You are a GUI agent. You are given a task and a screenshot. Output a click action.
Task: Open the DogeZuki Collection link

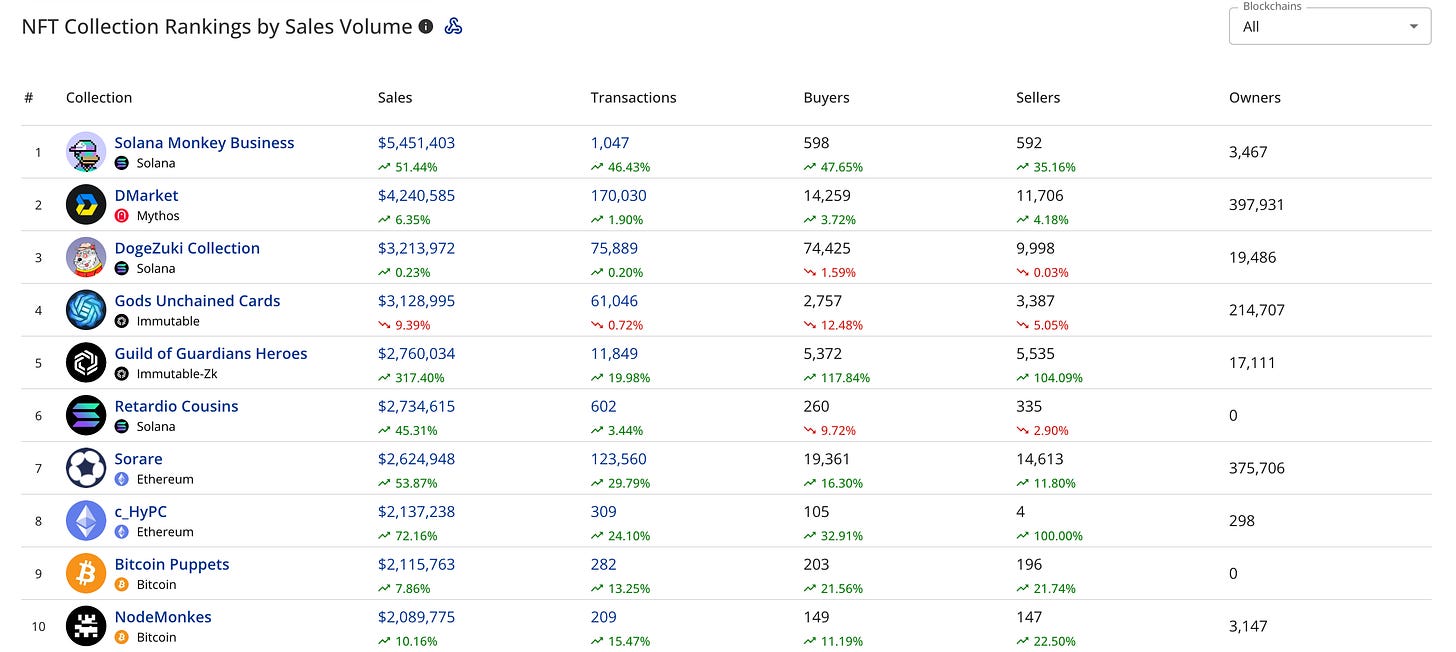click(x=187, y=248)
